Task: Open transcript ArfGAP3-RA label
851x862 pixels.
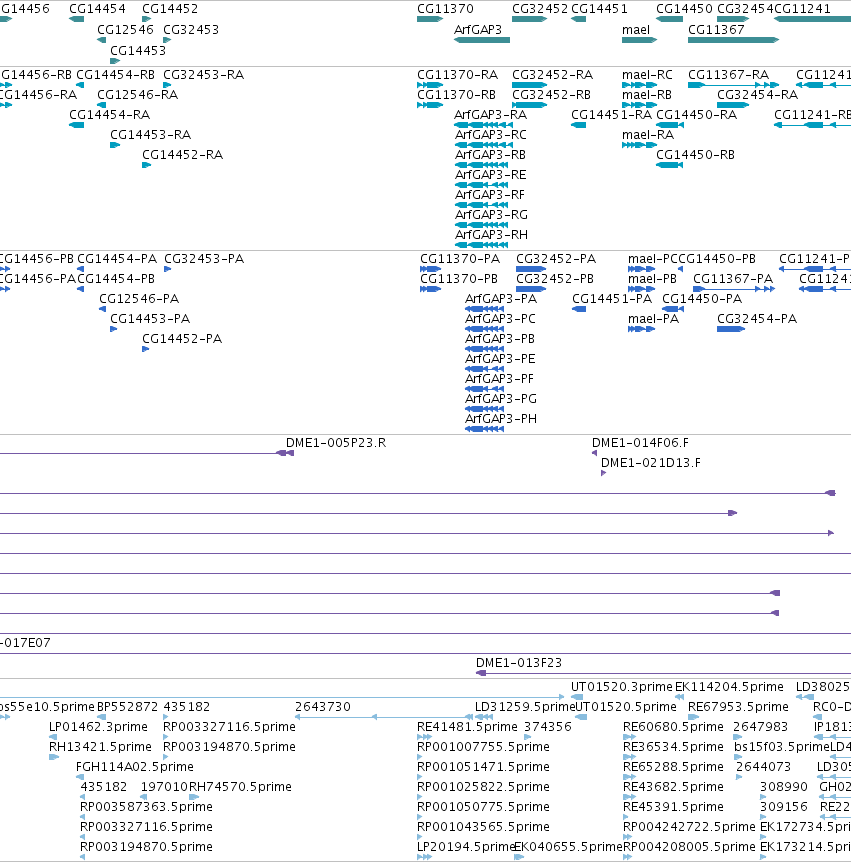Action: click(x=490, y=115)
